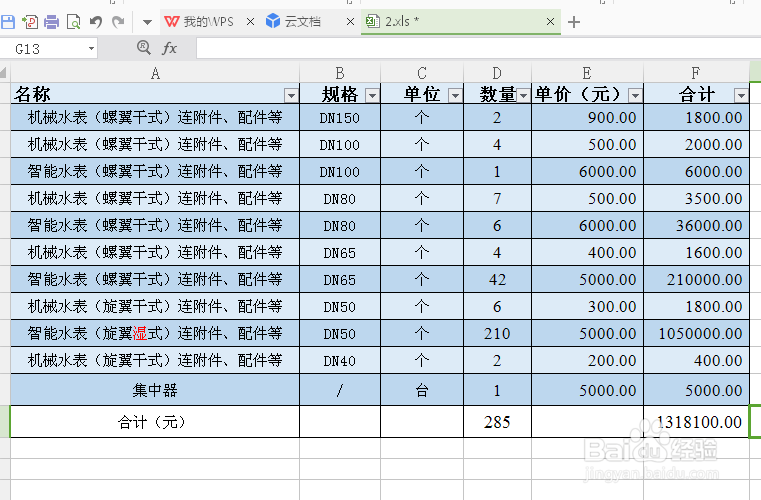Viewport: 761px width, 500px height.
Task: Switch to the 我的WPS tab
Action: (199, 22)
